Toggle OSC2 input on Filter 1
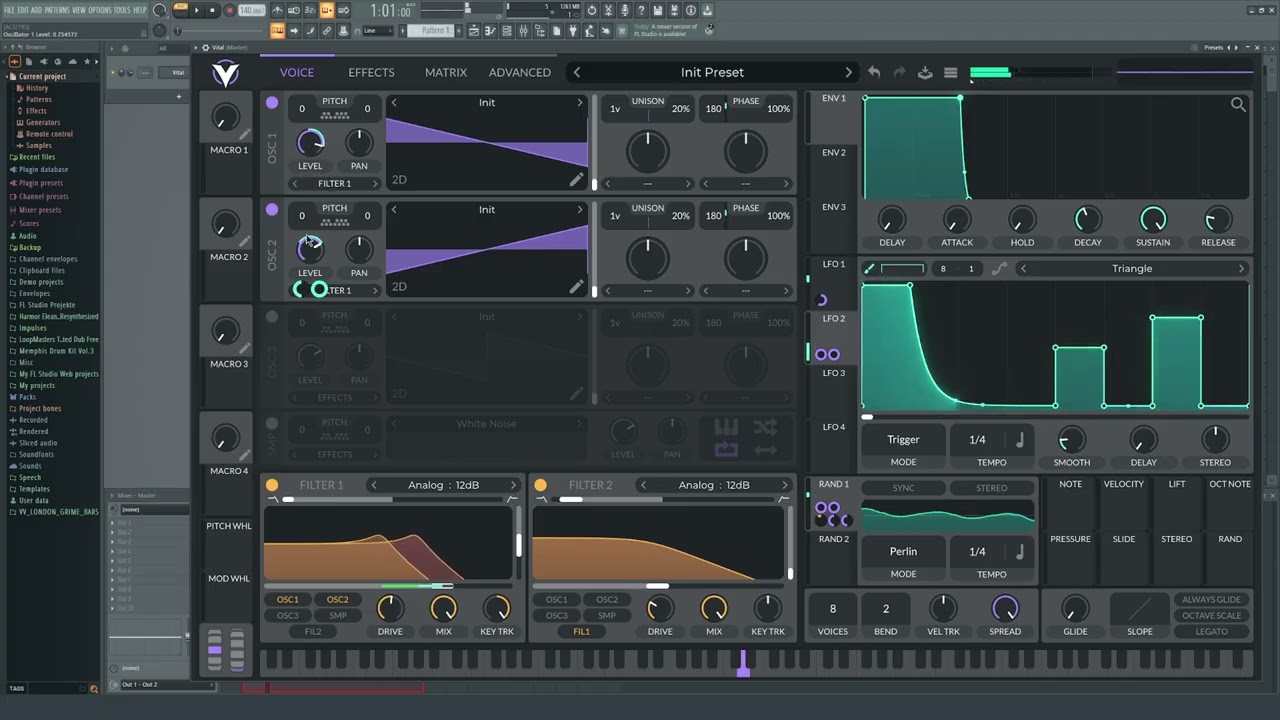 pyautogui.click(x=338, y=599)
